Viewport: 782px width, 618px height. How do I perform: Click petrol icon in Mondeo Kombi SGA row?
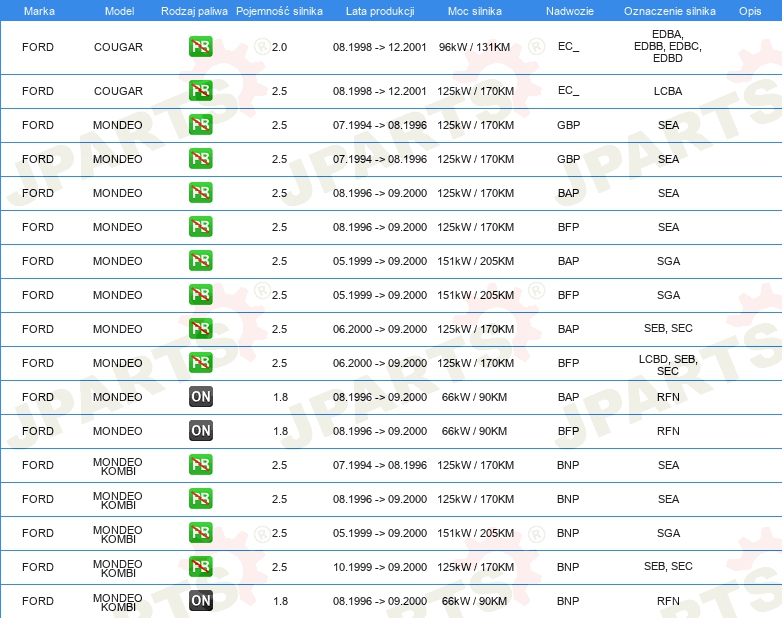(200, 533)
